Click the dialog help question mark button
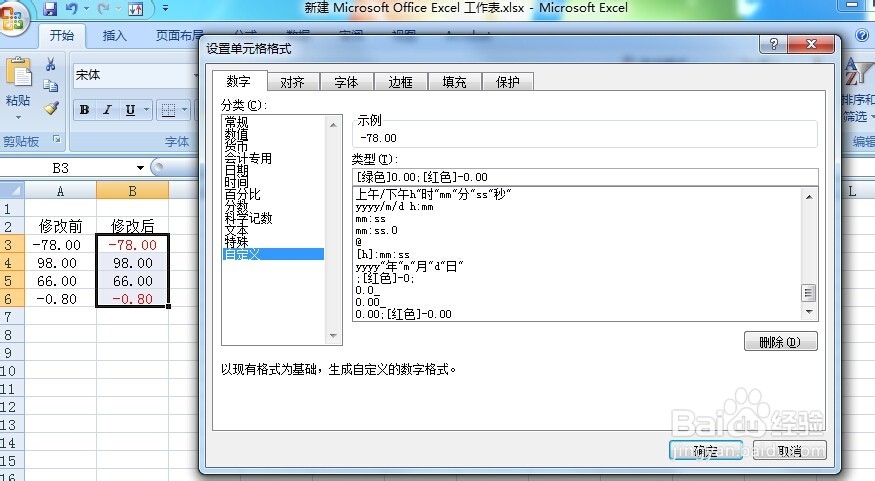 pyautogui.click(x=773, y=44)
